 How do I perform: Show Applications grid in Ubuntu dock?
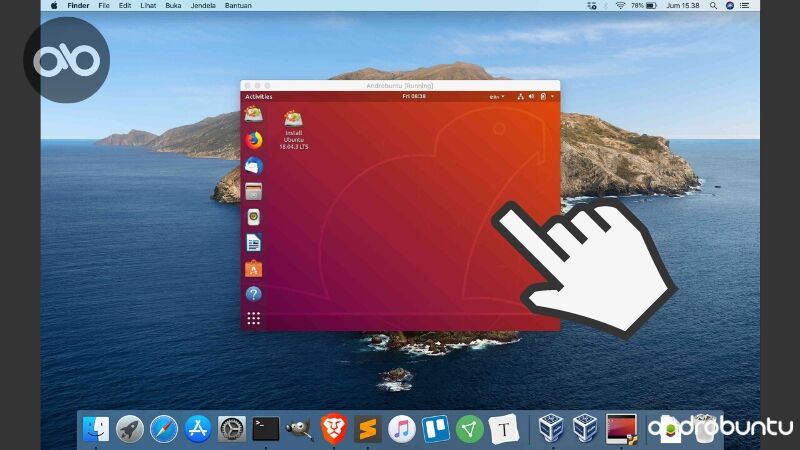pyautogui.click(x=254, y=319)
